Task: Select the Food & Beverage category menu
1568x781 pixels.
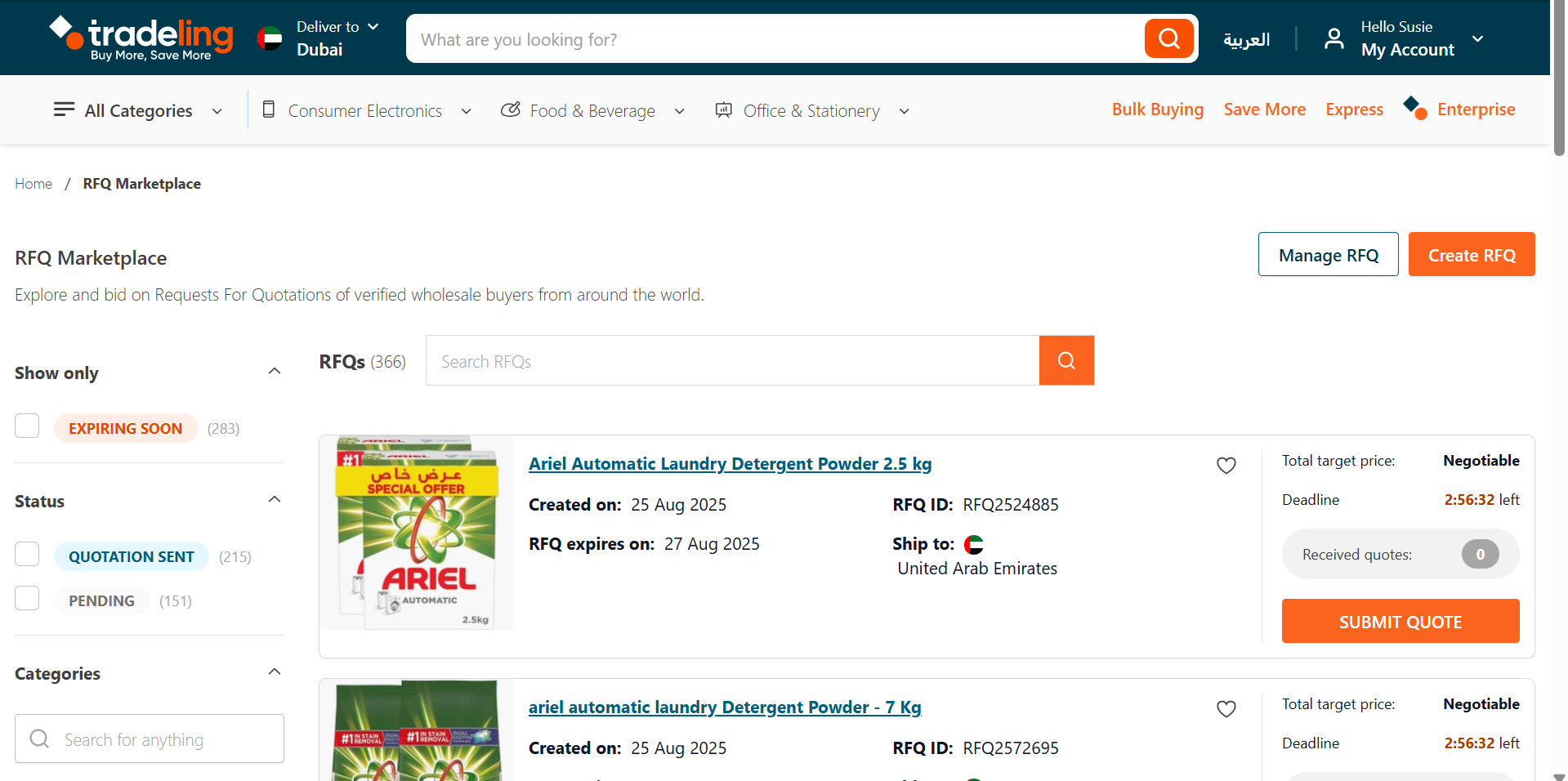Action: 592,110
